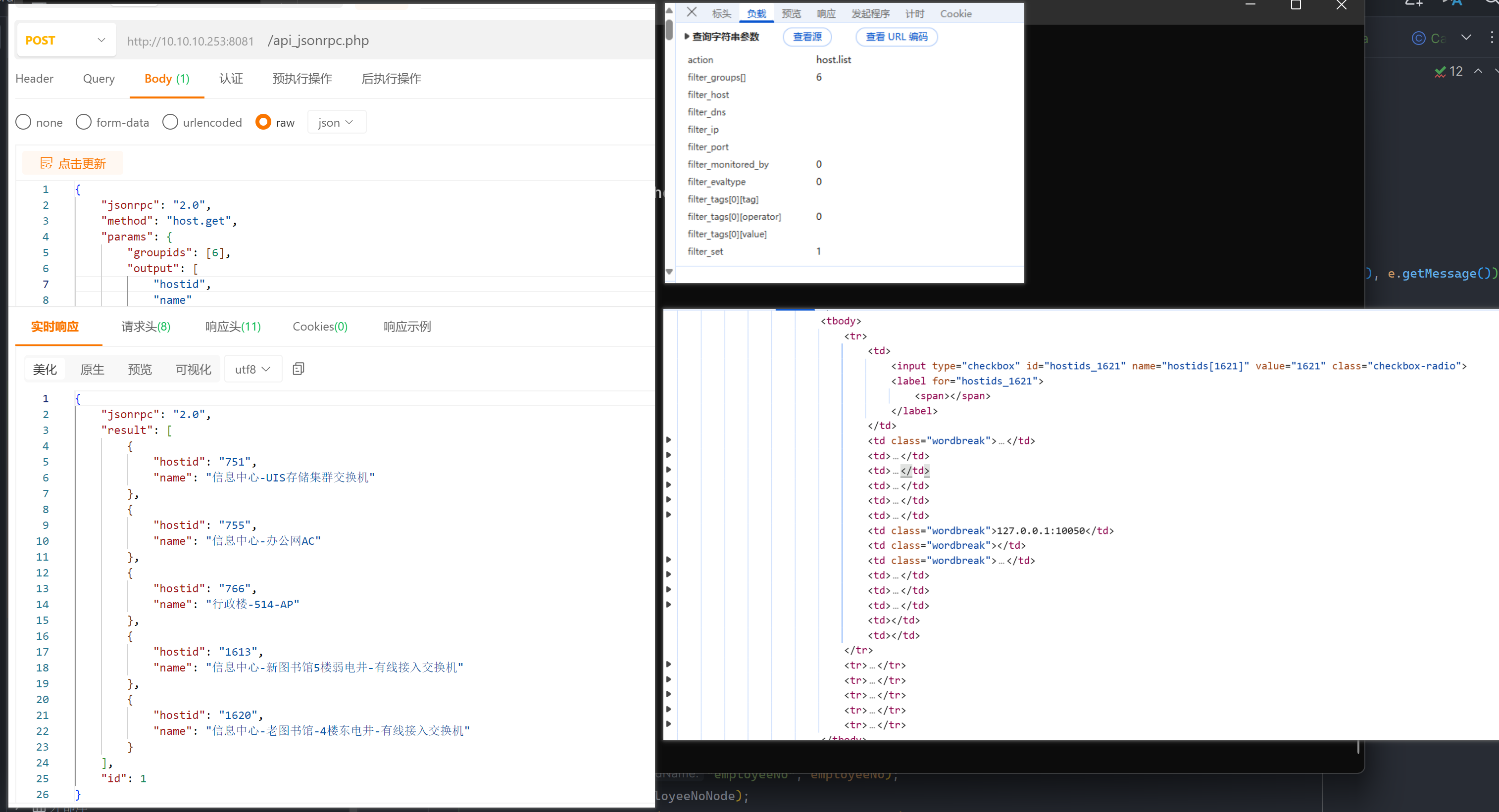Click the IDE problems indicator showing 12

click(1449, 71)
